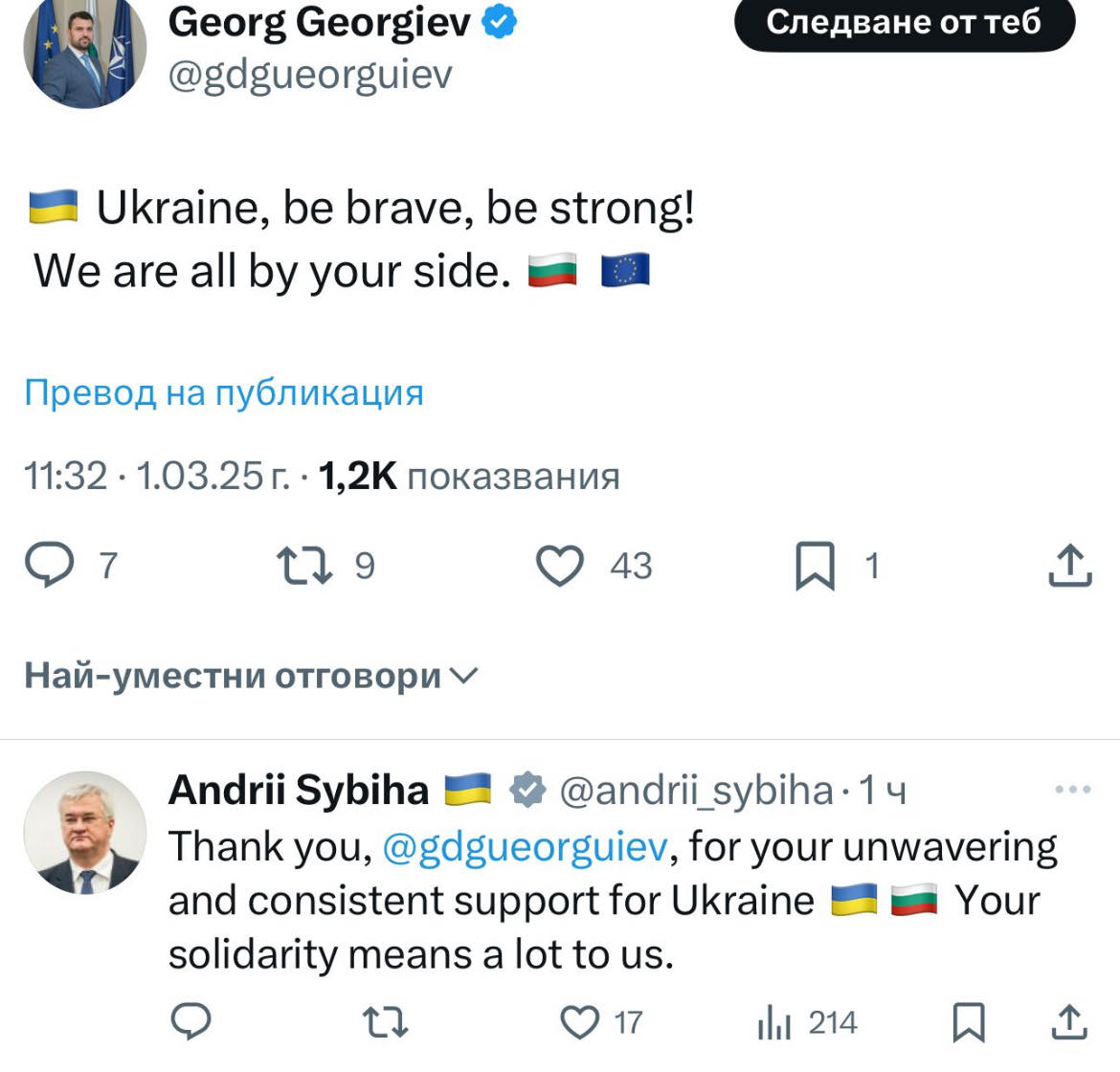Repost Andrii Sybiha's reply
The width and height of the screenshot is (1120, 1072).
click(x=386, y=1022)
